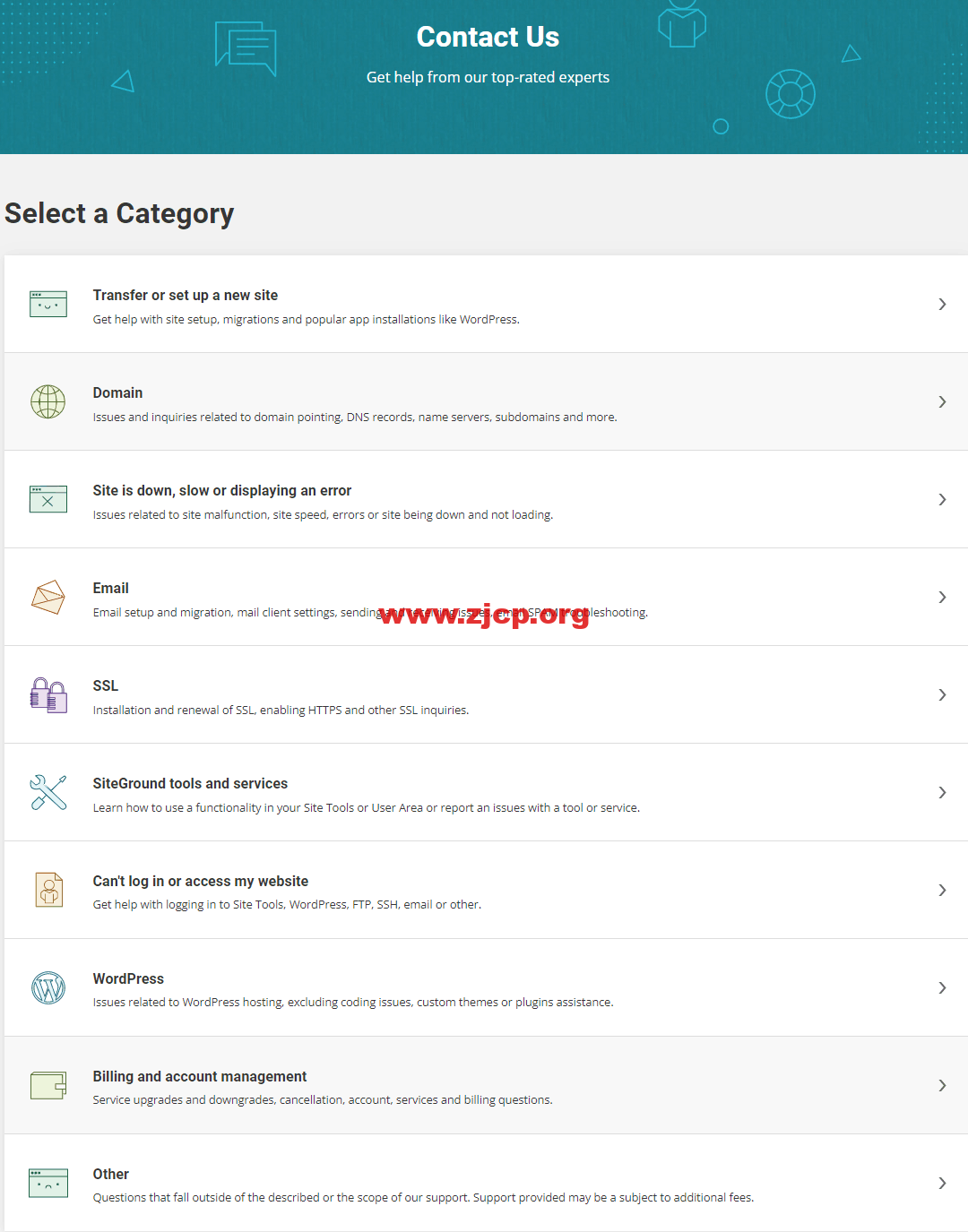Choose 'Billing and account management'
This screenshot has height=1232, width=968.
point(200,1076)
